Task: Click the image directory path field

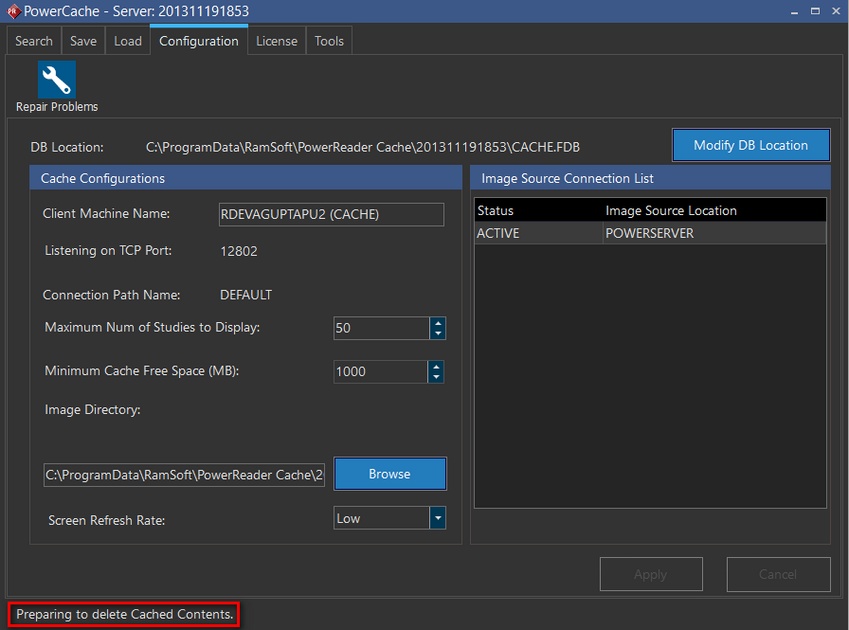Action: point(184,474)
